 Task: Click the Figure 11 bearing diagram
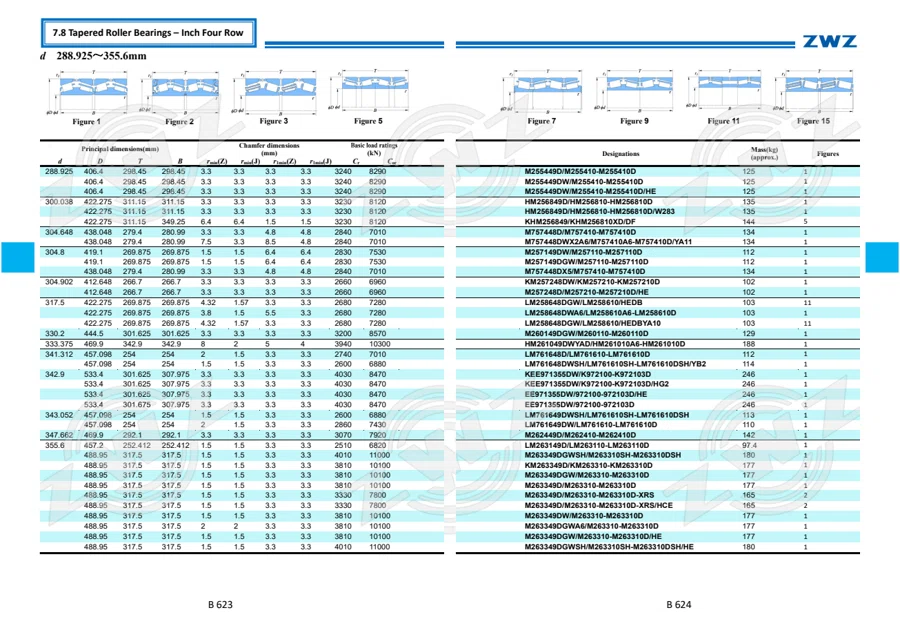pos(724,92)
